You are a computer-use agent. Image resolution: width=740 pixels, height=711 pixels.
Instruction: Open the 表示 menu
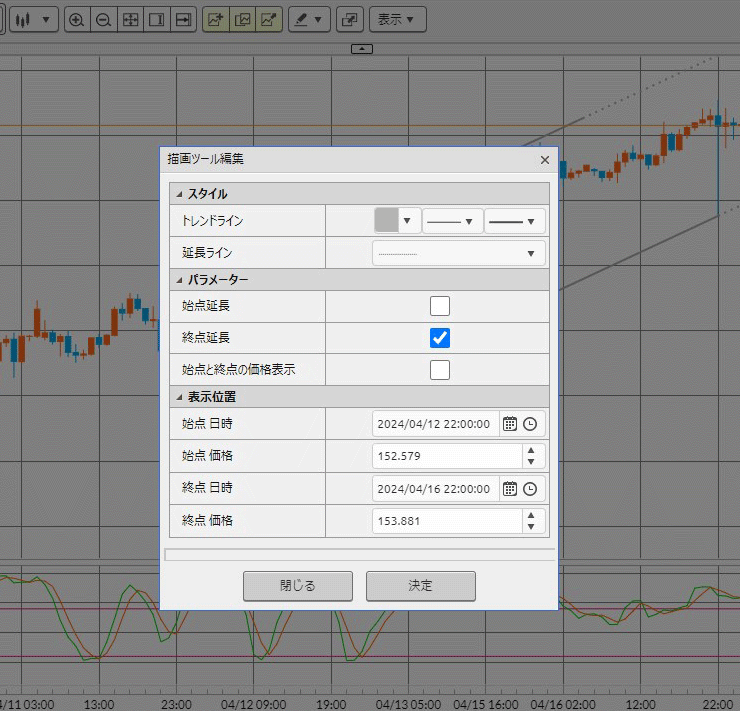point(397,19)
